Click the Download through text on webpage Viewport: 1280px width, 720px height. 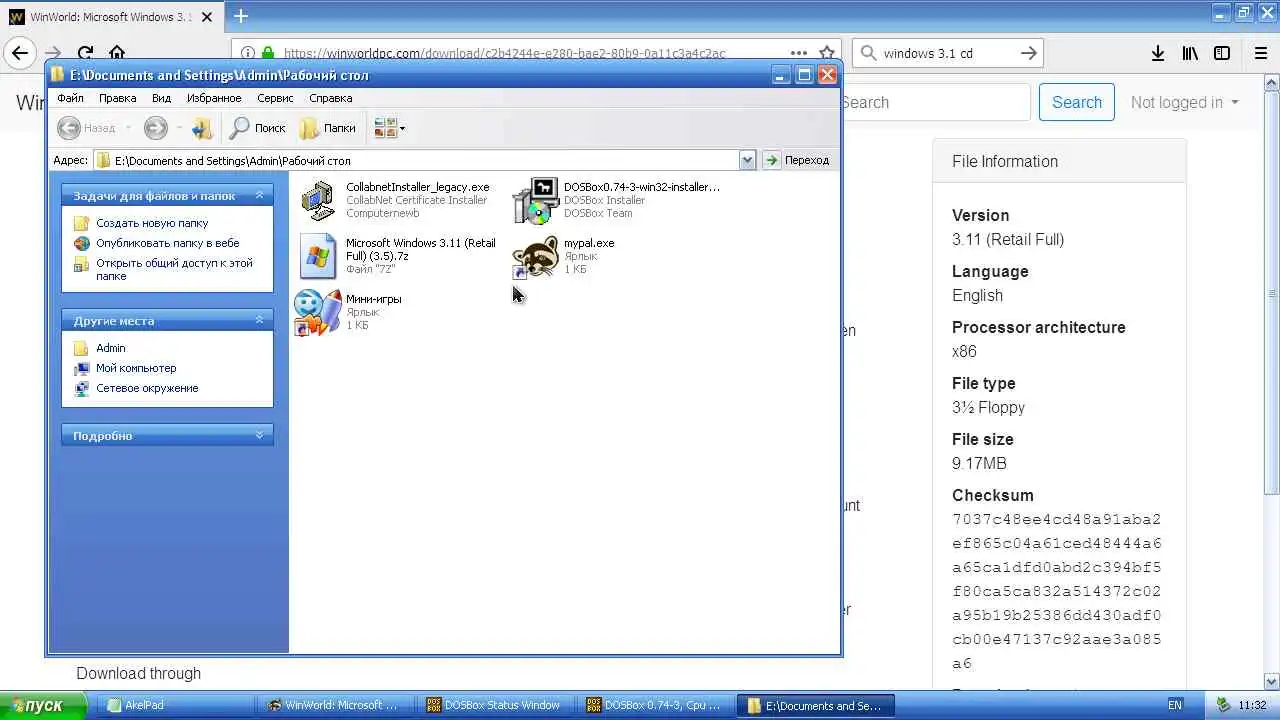point(139,673)
